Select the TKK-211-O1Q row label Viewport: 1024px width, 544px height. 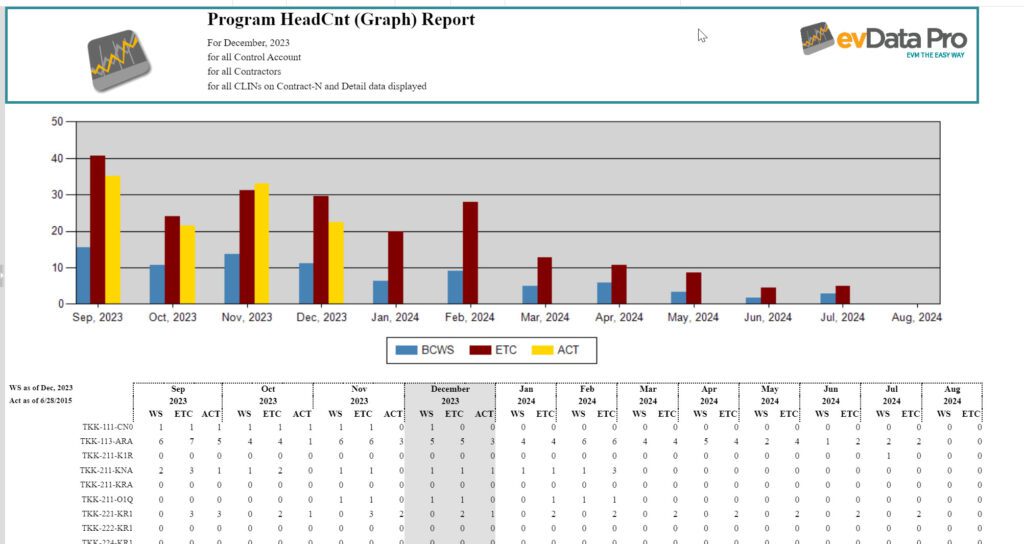coord(106,500)
